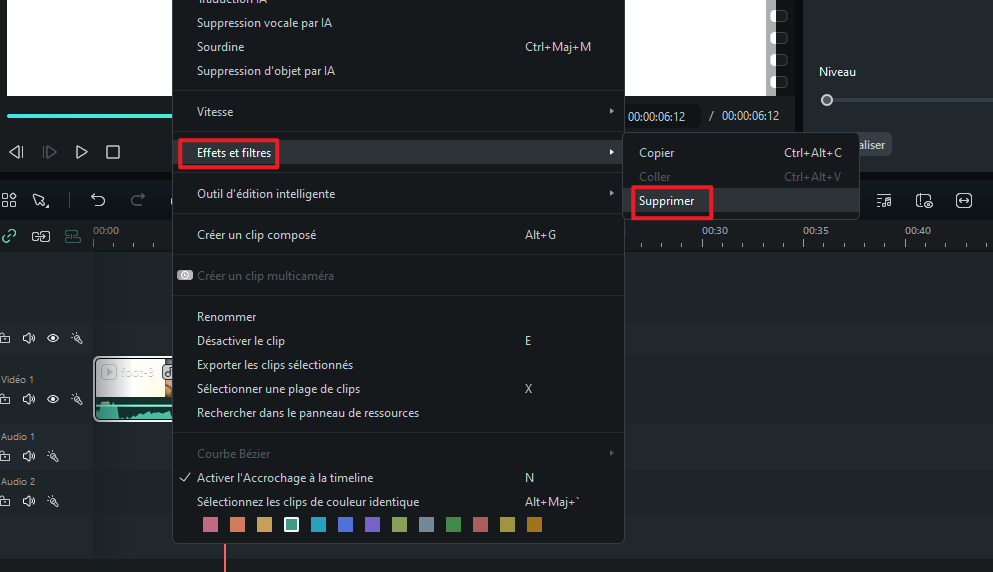Screen dimensions: 993x572
Task: Hide the top video track with eye icon
Action: (53, 338)
